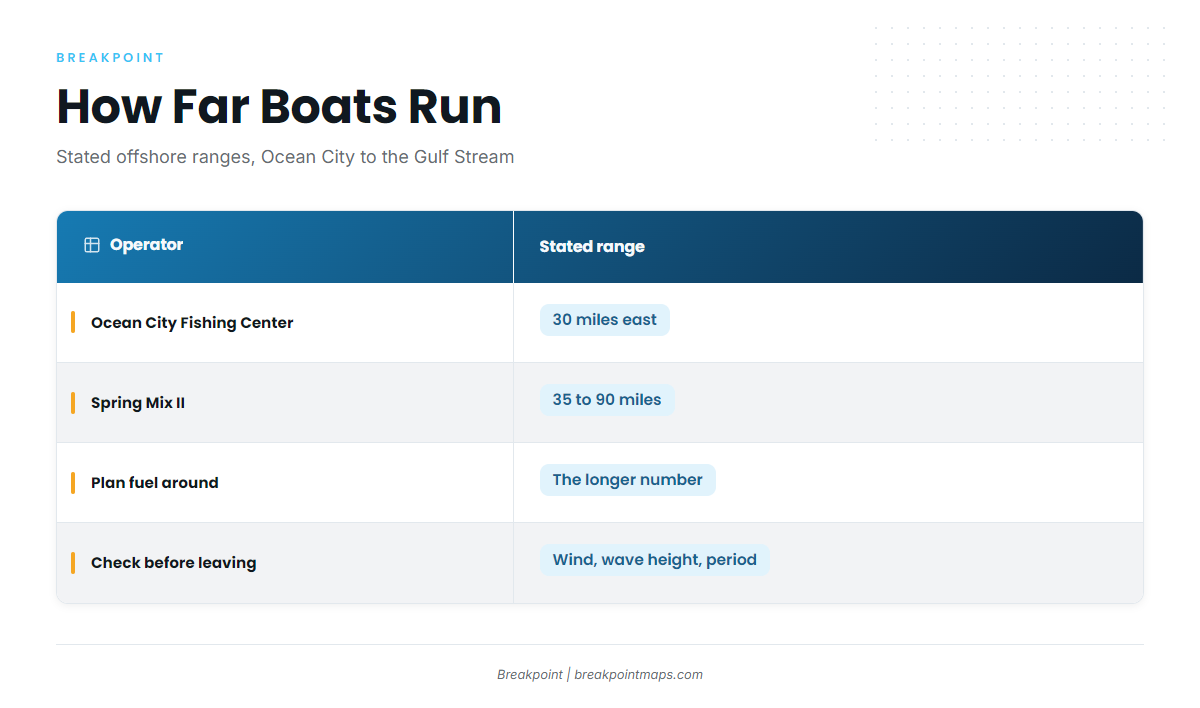Viewport: 1200px width, 708px height.
Task: Click the BREAKPOINT brand label above the title
Action: (x=110, y=58)
